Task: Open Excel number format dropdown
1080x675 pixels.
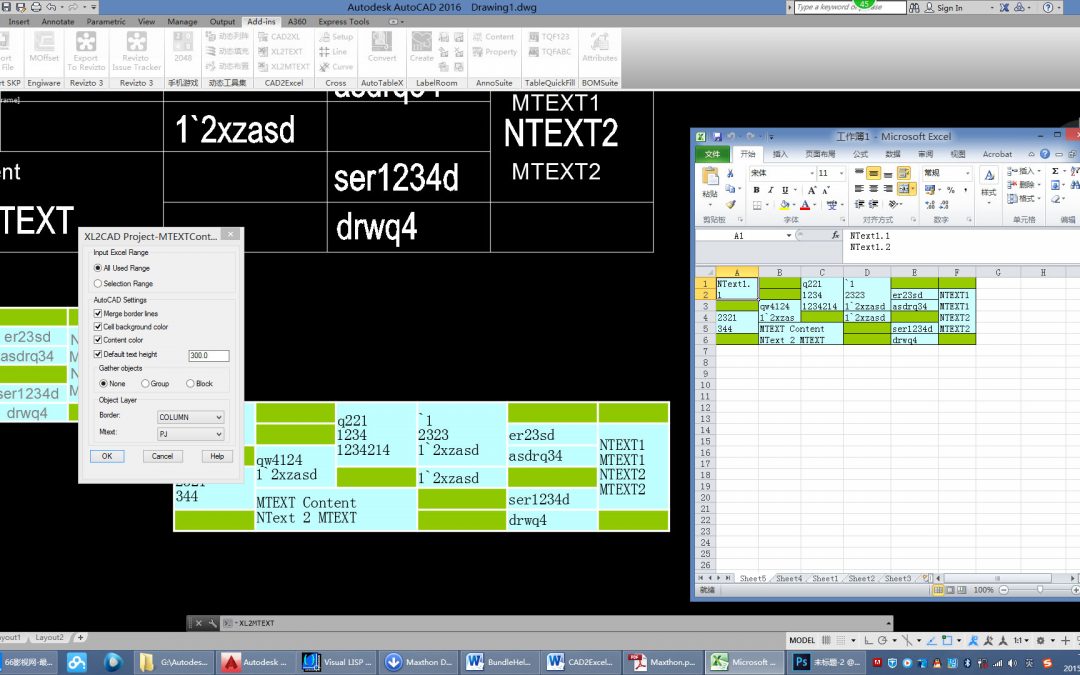Action: pos(968,173)
